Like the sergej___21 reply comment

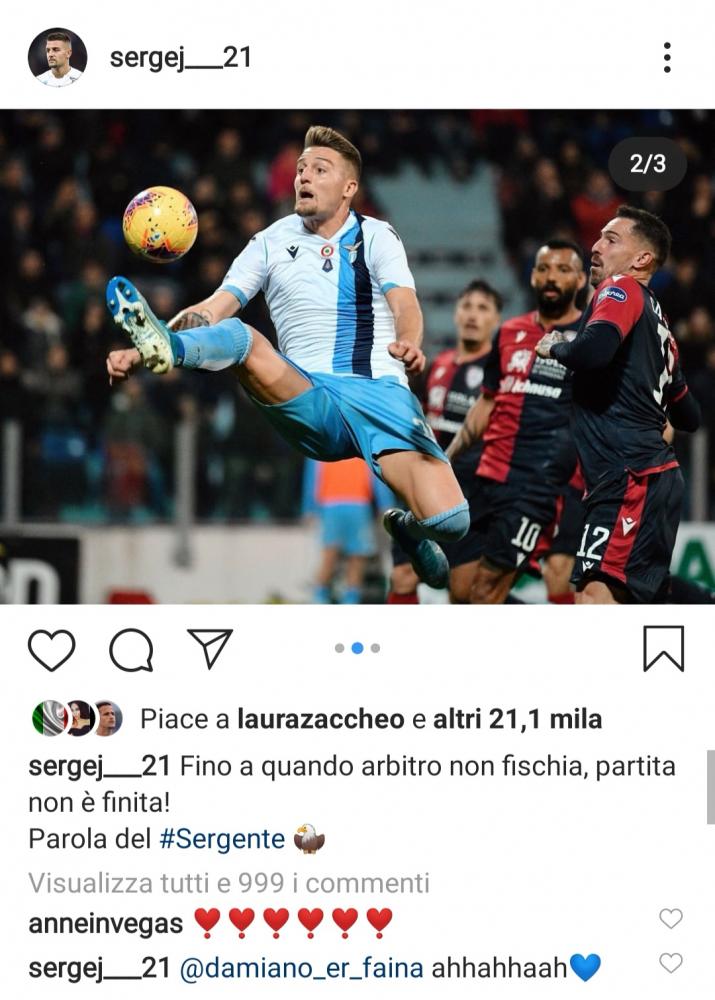(x=670, y=962)
